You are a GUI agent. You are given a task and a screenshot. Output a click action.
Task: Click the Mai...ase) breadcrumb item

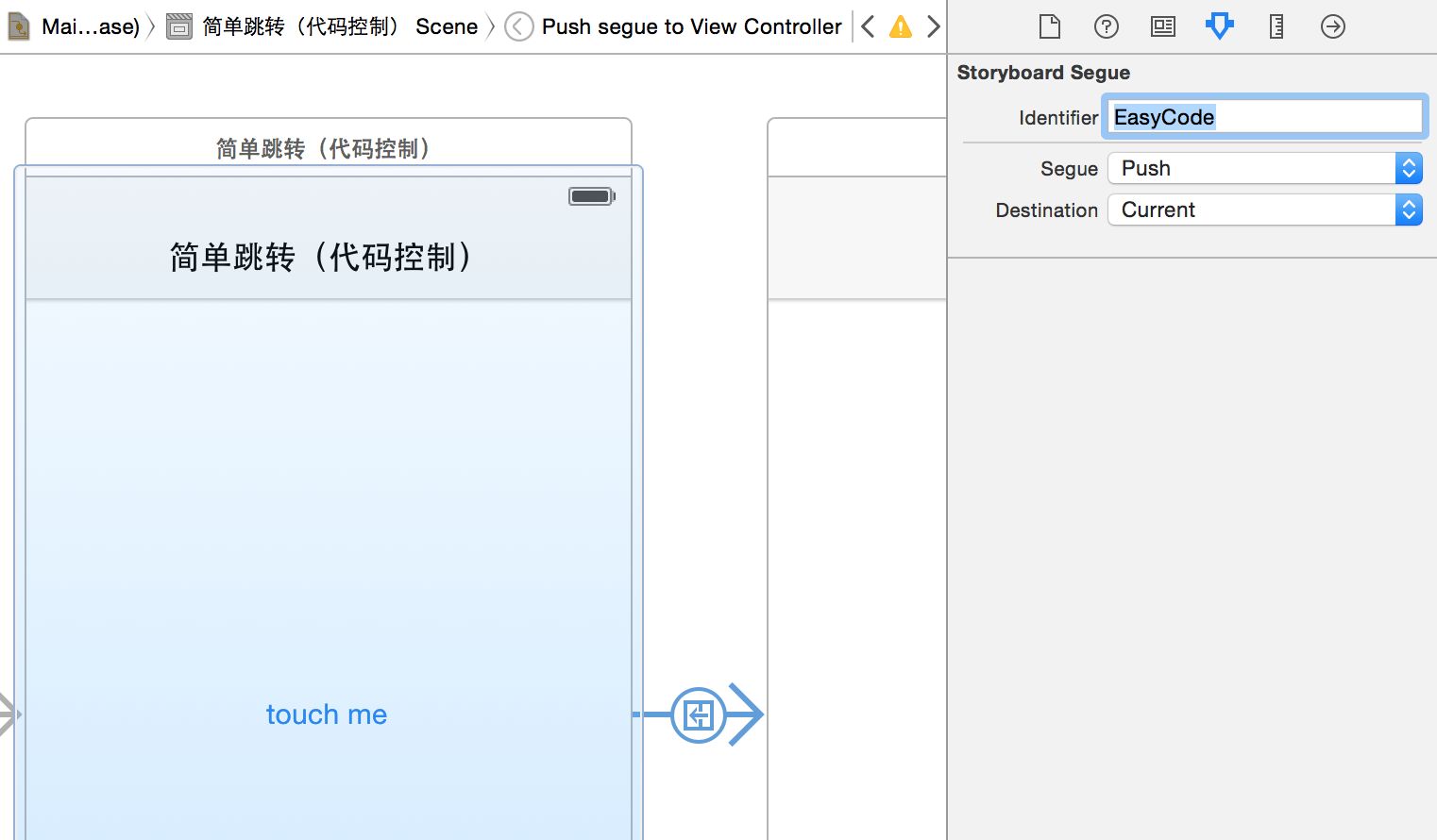pos(91,26)
